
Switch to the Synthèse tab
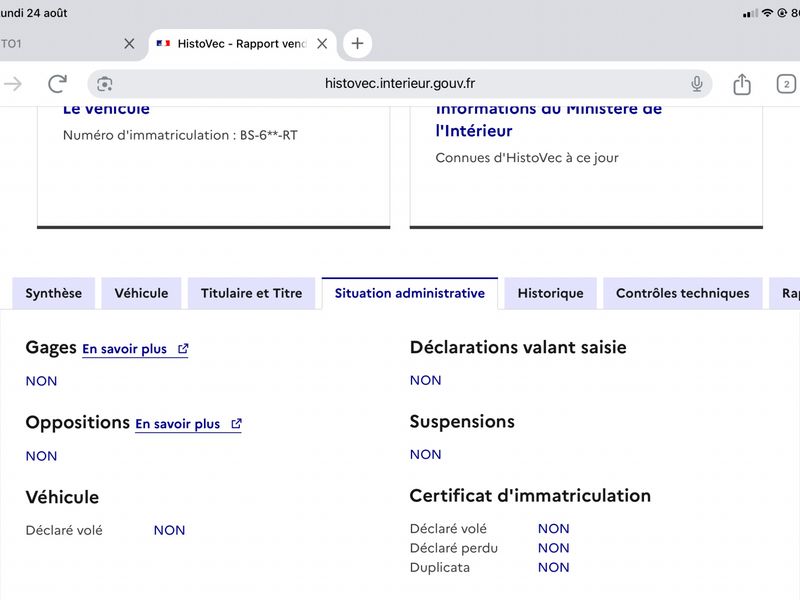click(x=54, y=293)
